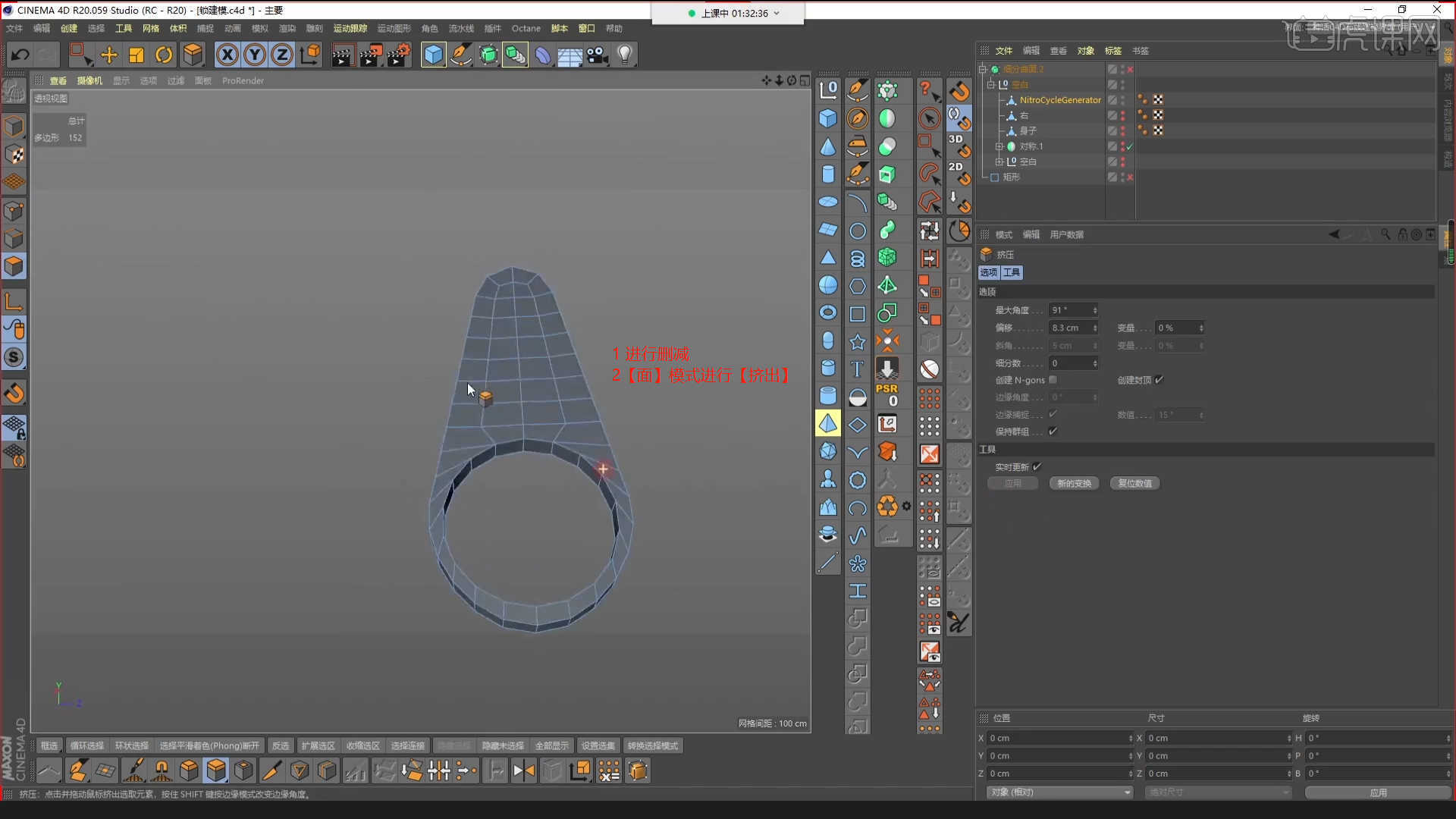Screen dimensions: 1456x819
Task: Select the NitroCycleGenerator object row
Action: point(1060,100)
